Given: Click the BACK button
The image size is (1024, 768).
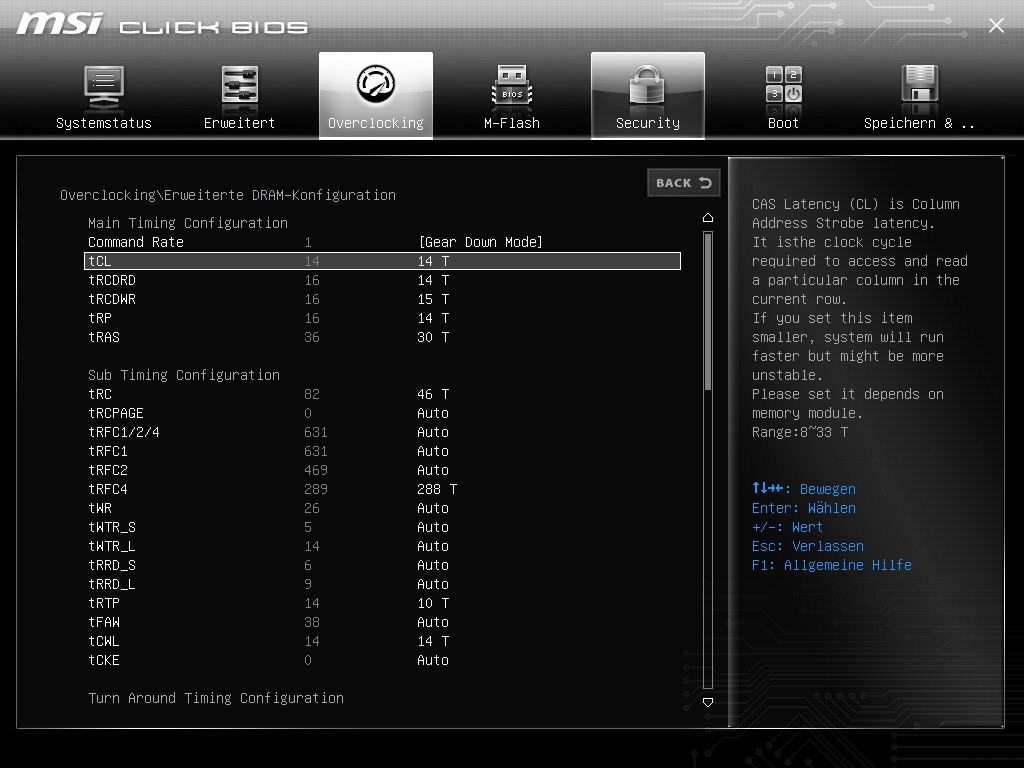Looking at the screenshot, I should [x=684, y=183].
